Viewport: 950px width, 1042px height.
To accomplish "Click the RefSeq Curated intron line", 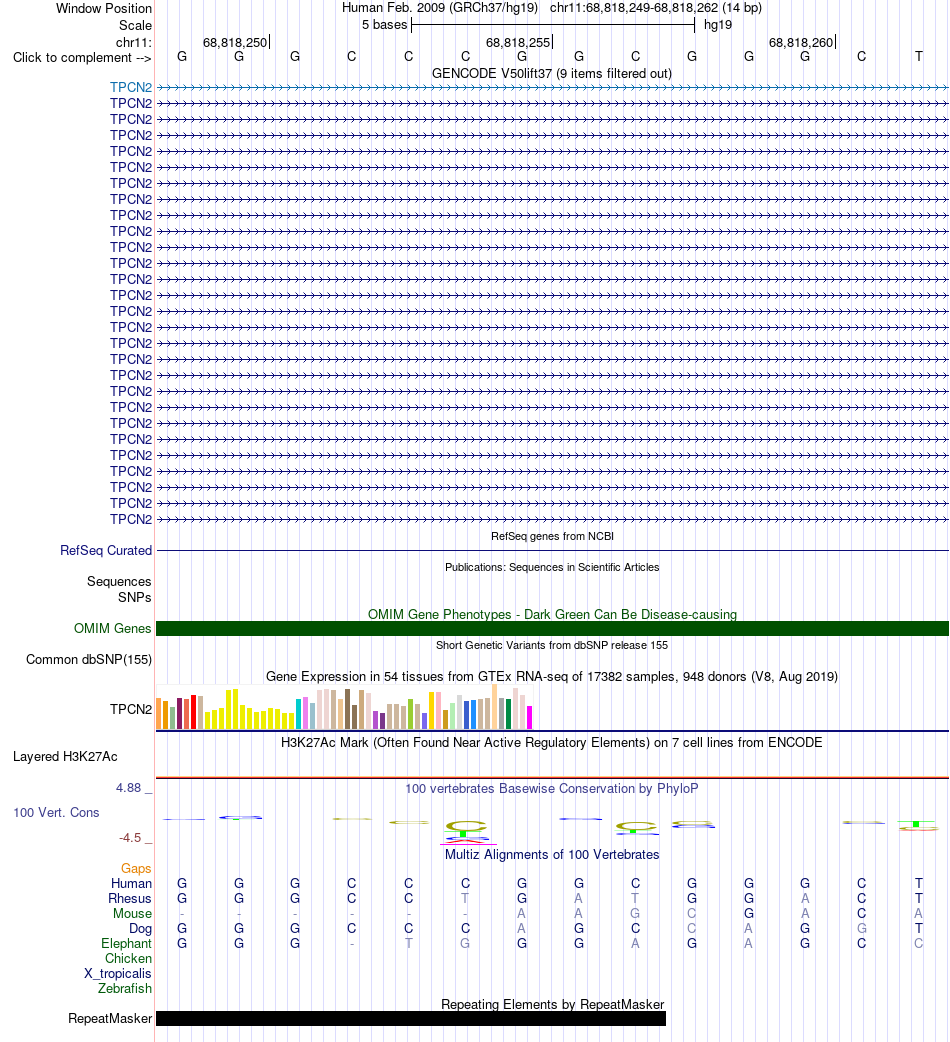I will tap(552, 550).
